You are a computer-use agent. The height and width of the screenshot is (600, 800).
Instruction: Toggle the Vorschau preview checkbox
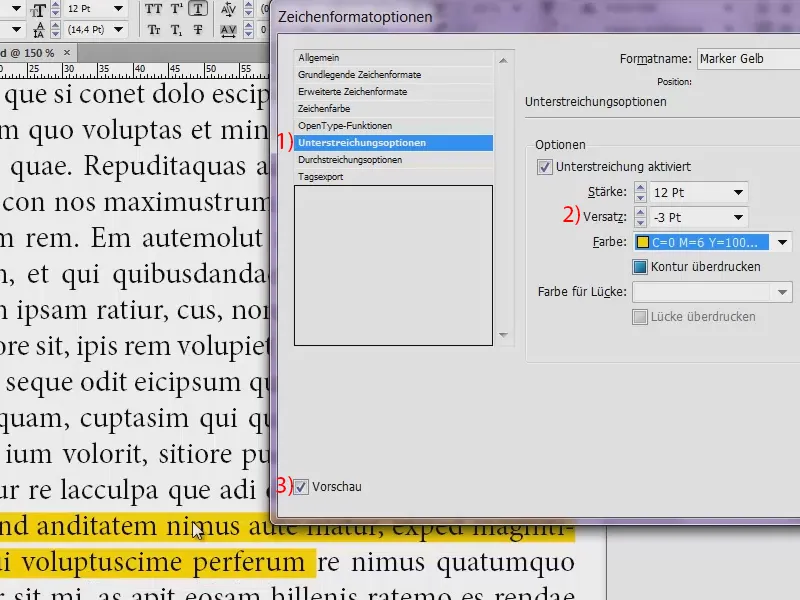[301, 487]
